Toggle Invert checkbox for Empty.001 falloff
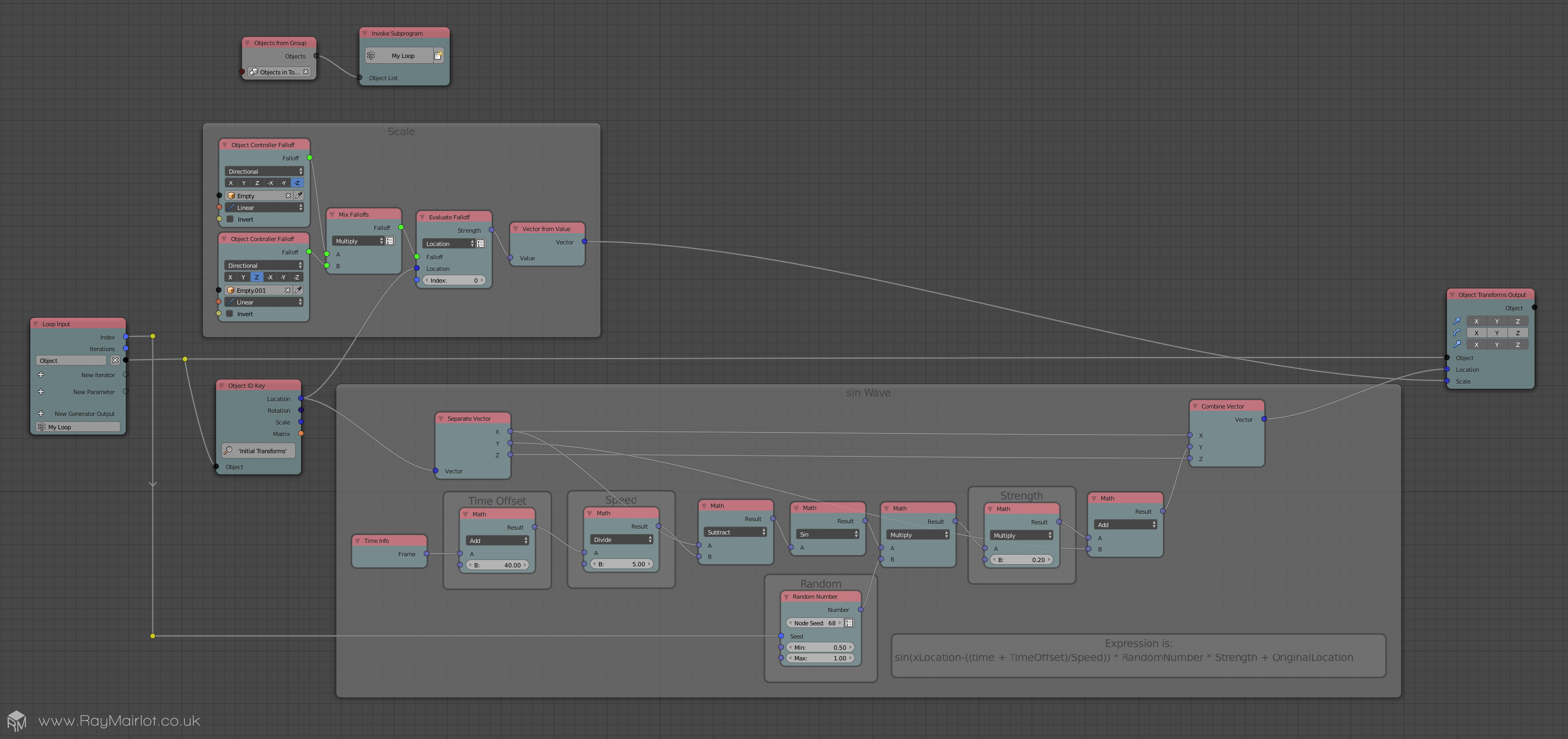 [229, 314]
